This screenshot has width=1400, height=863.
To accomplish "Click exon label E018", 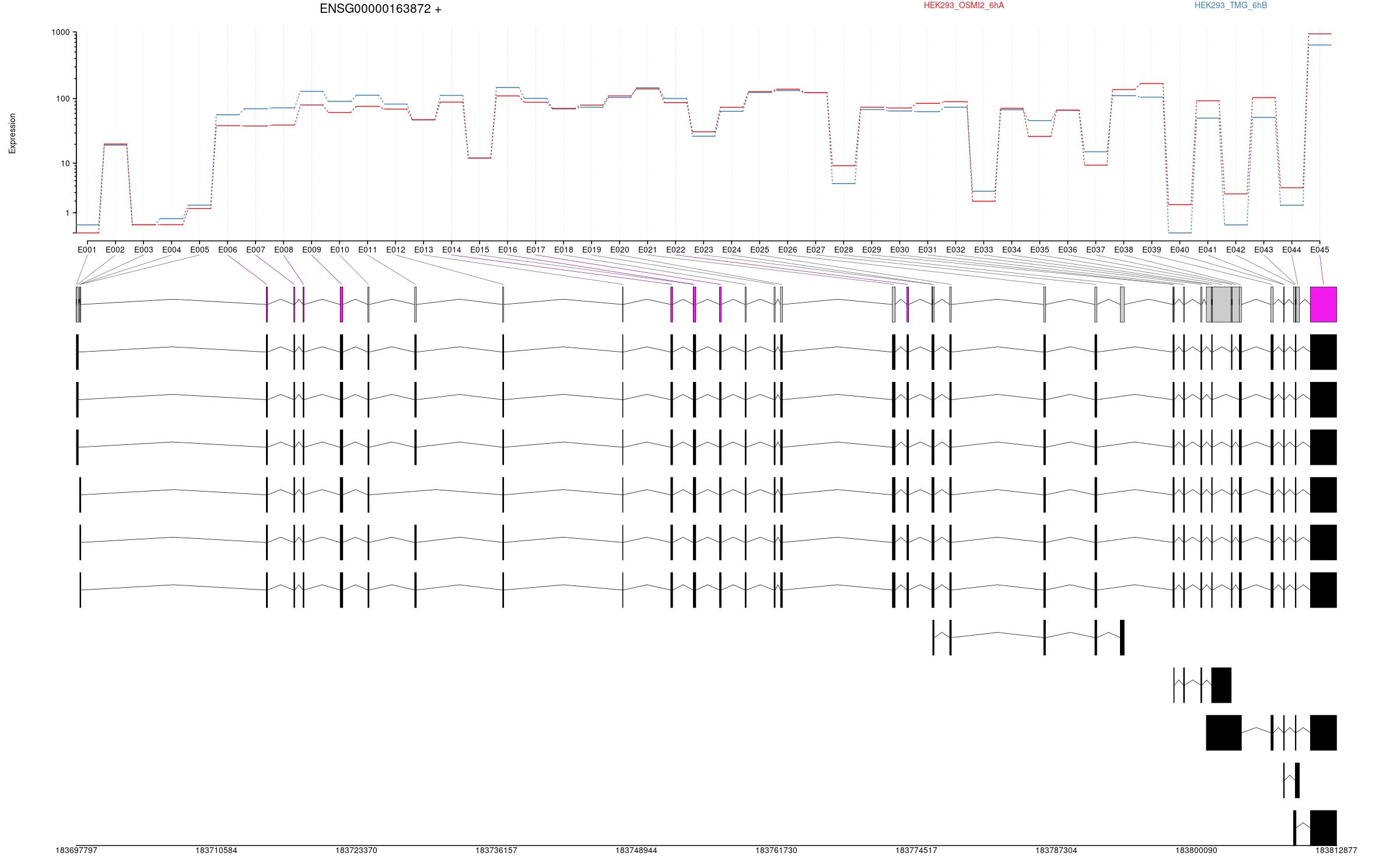I will click(563, 250).
